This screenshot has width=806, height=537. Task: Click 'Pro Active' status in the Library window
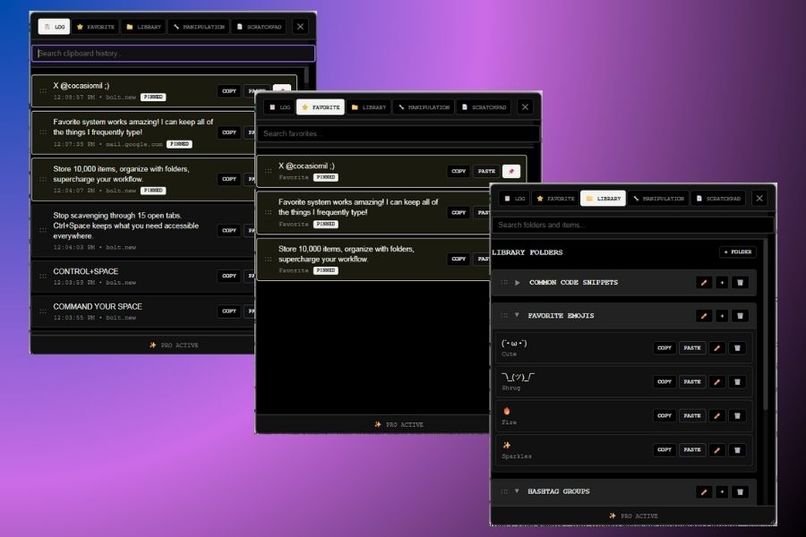coord(633,516)
